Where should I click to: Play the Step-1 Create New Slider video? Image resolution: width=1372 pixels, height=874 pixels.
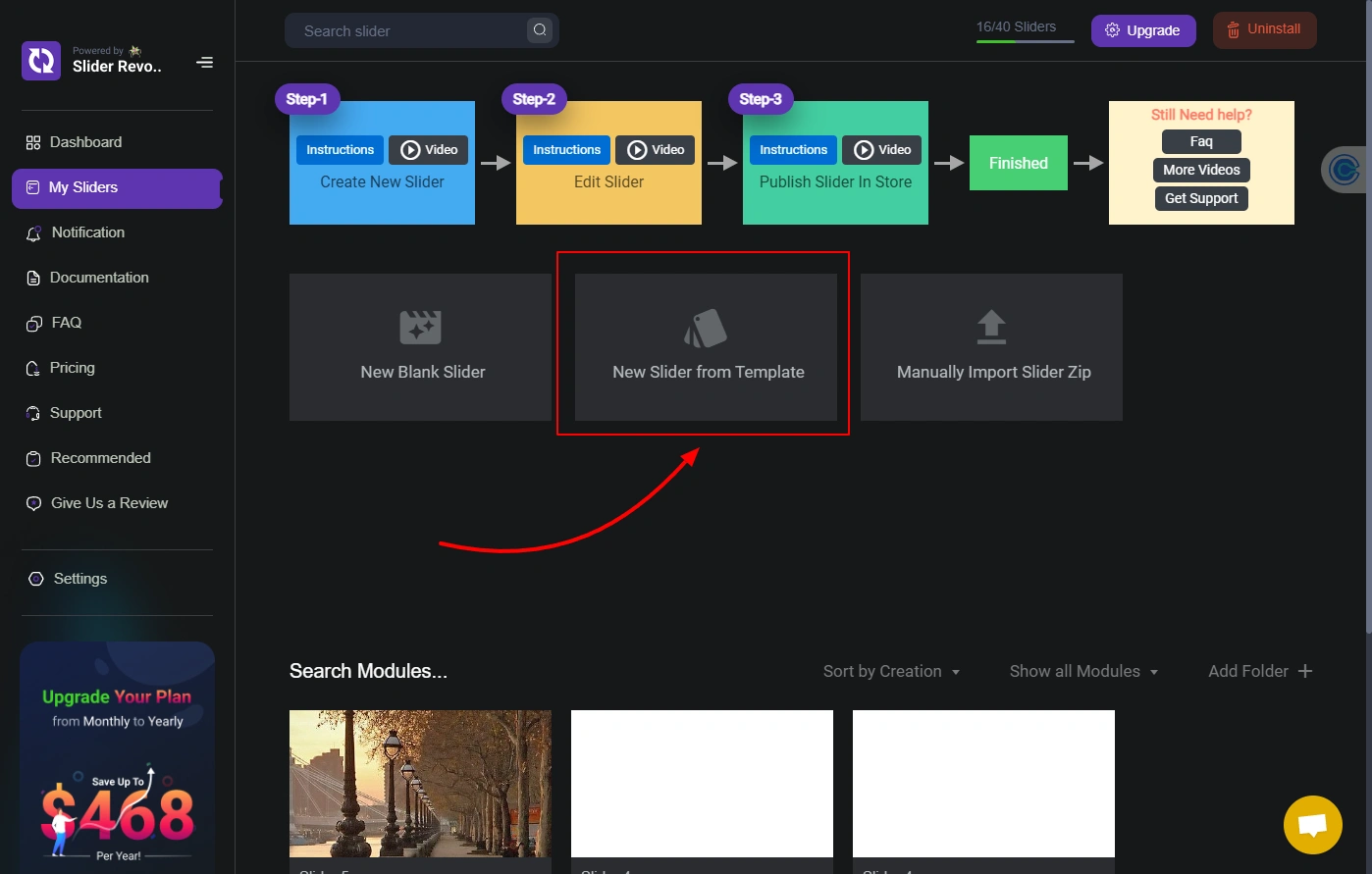tap(429, 150)
